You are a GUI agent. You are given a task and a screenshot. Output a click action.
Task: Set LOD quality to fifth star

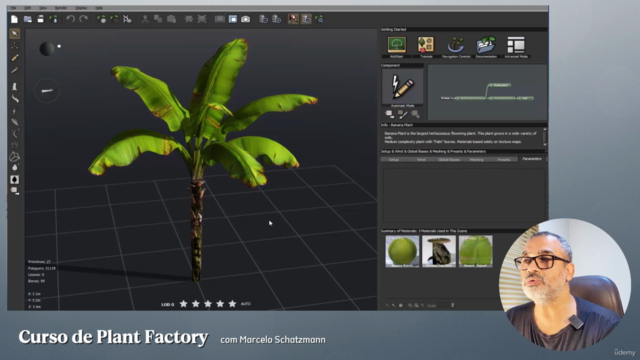pos(232,304)
